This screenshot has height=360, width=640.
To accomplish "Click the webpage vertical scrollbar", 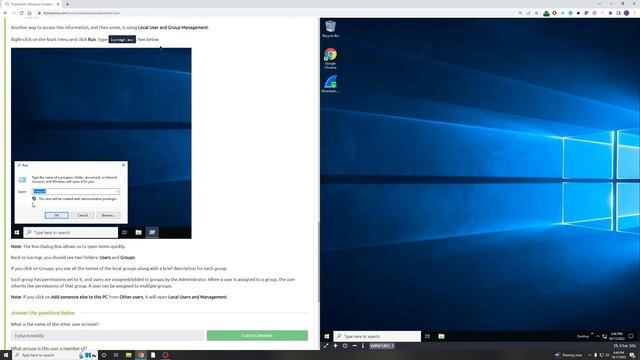I will (x=318, y=261).
